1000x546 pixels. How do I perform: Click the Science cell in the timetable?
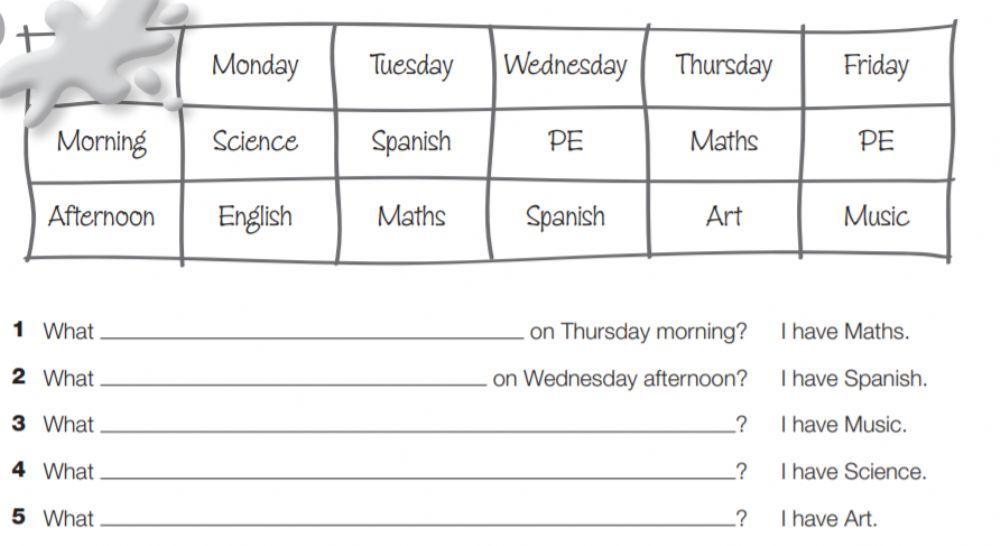coord(255,142)
